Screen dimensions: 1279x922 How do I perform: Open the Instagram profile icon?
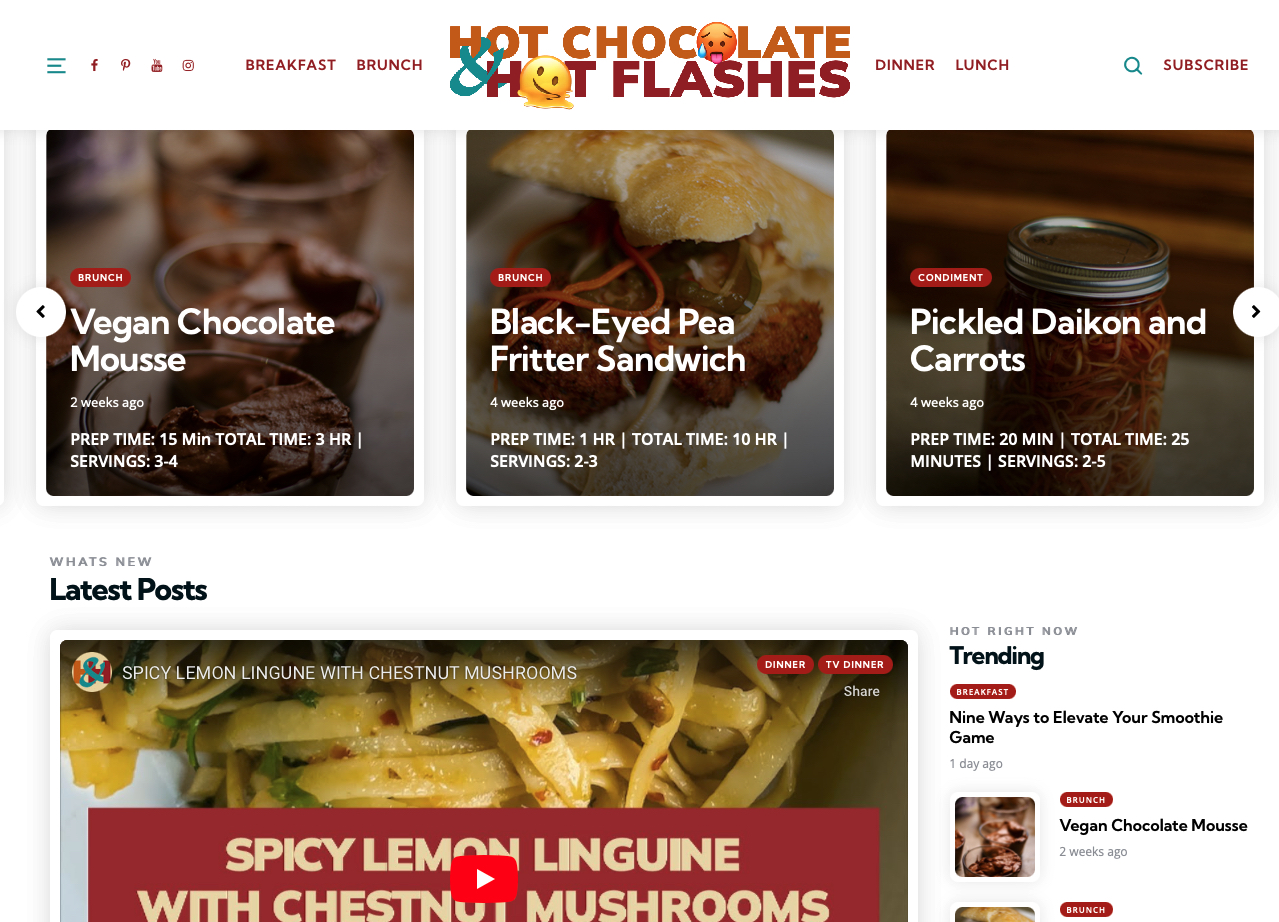[188, 66]
